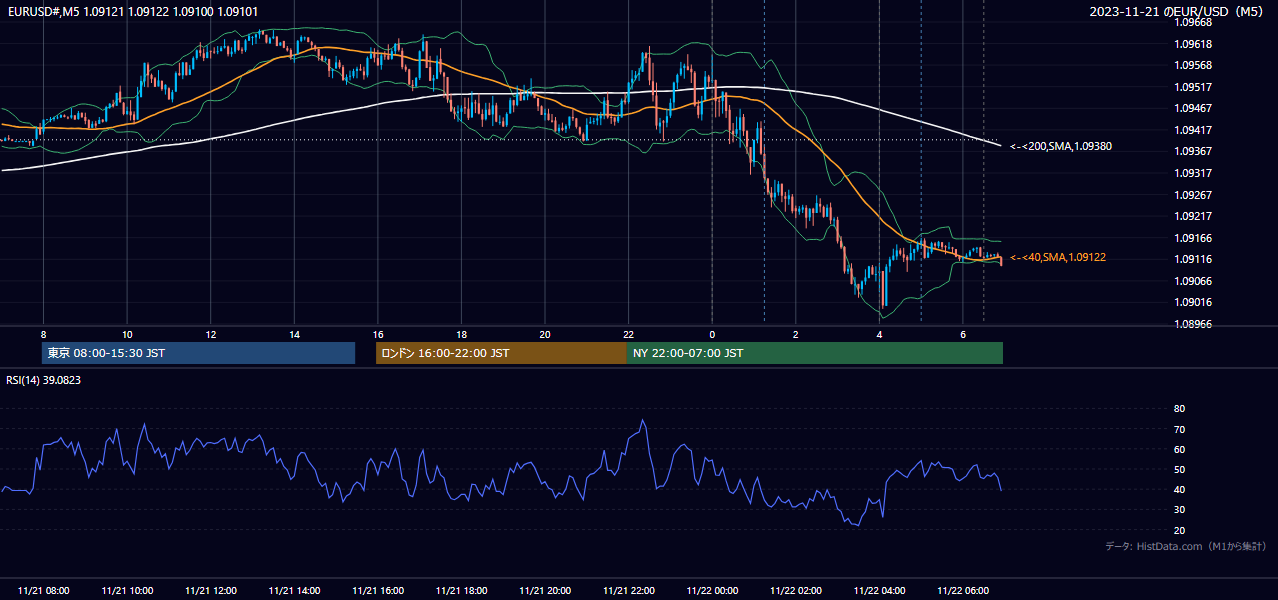Viewport: 1278px width, 600px height.
Task: Click the 11/22 04:00 time label
Action: pyautogui.click(x=879, y=591)
